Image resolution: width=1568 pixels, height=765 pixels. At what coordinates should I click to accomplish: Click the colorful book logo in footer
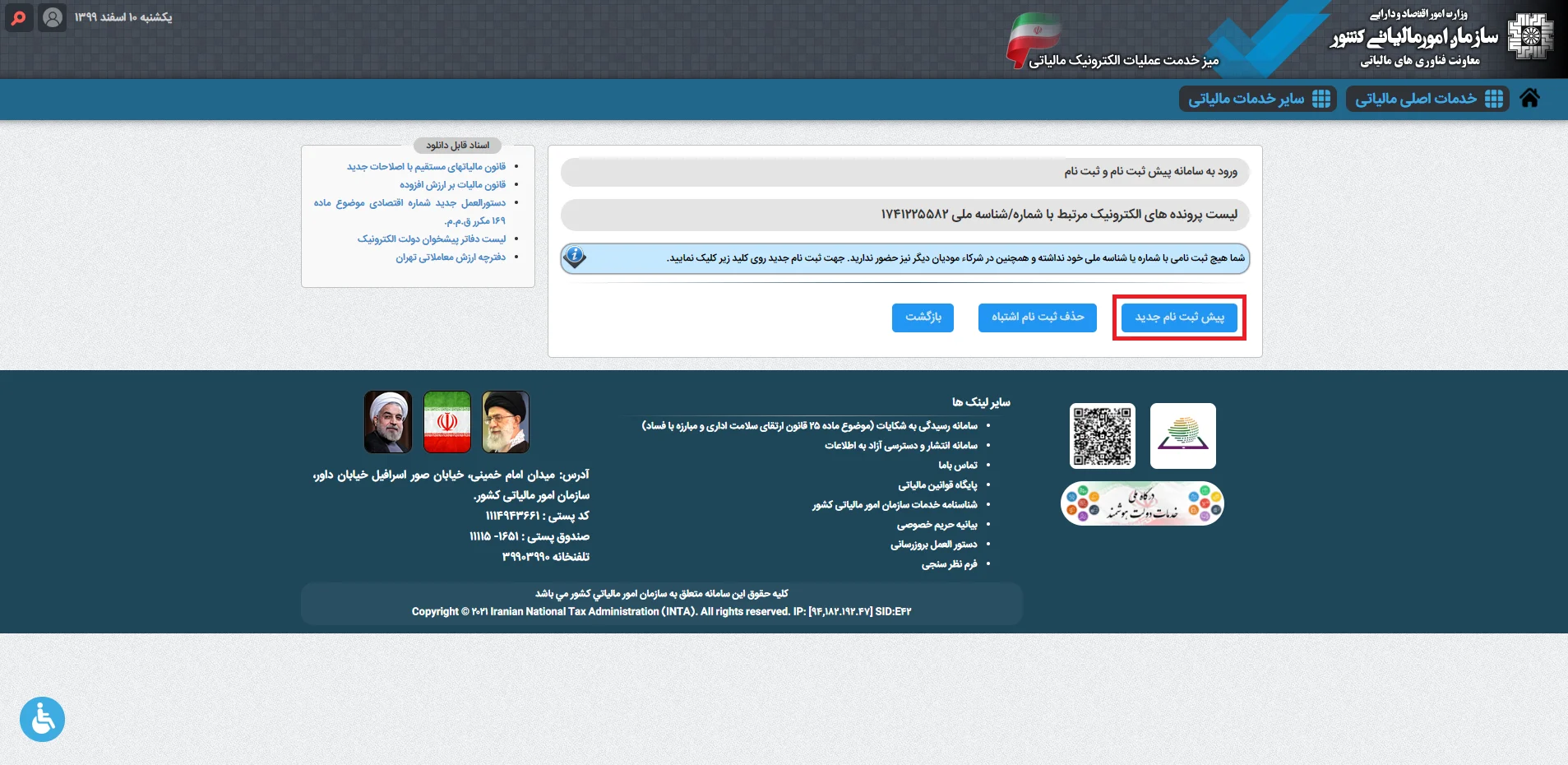click(x=1182, y=436)
